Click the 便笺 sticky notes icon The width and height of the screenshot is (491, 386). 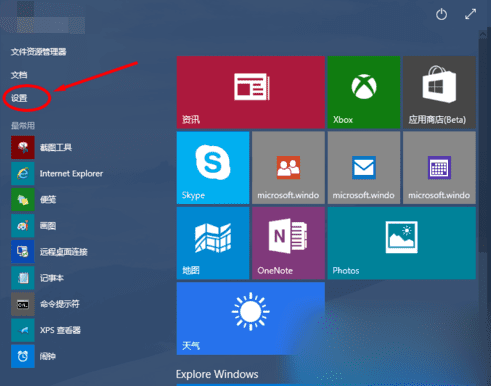coord(23,200)
